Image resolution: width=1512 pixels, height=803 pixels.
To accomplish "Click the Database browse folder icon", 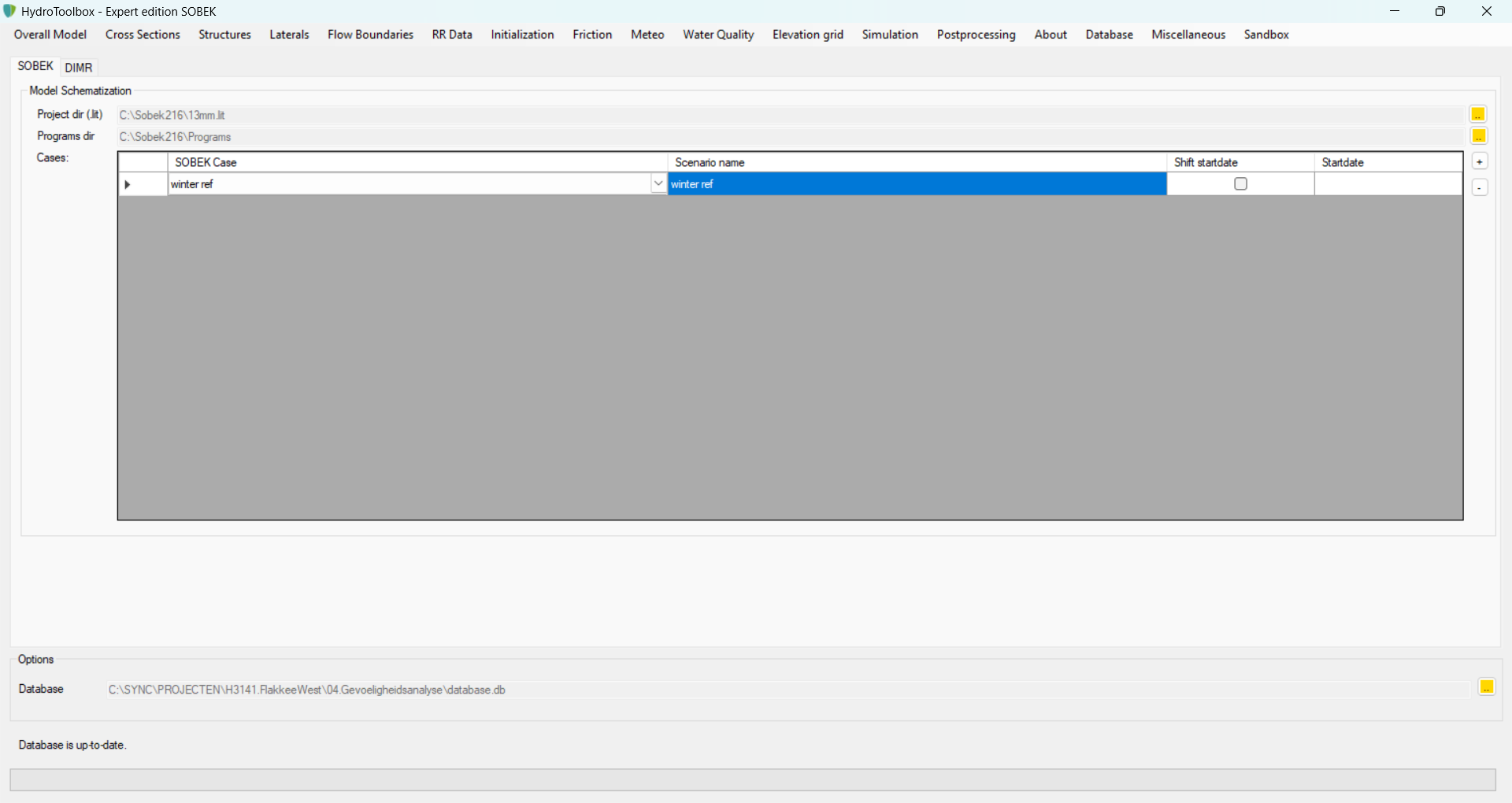I will pyautogui.click(x=1486, y=688).
